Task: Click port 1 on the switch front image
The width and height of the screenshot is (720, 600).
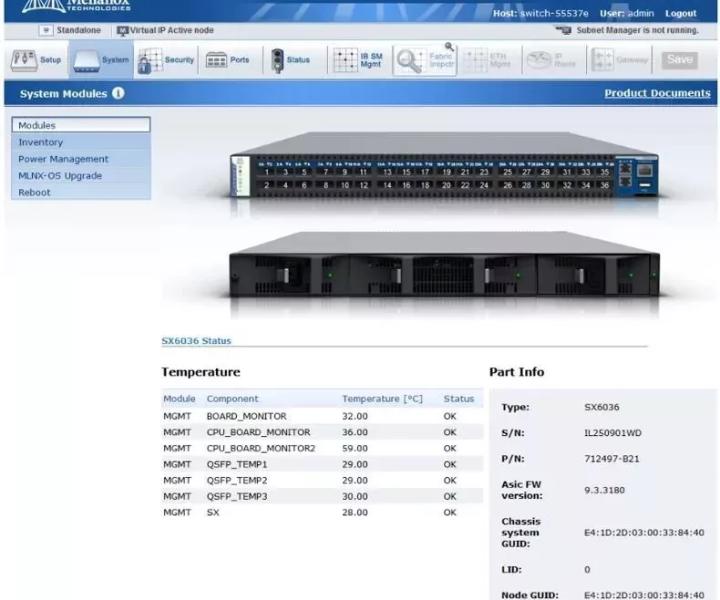Action: [267, 172]
